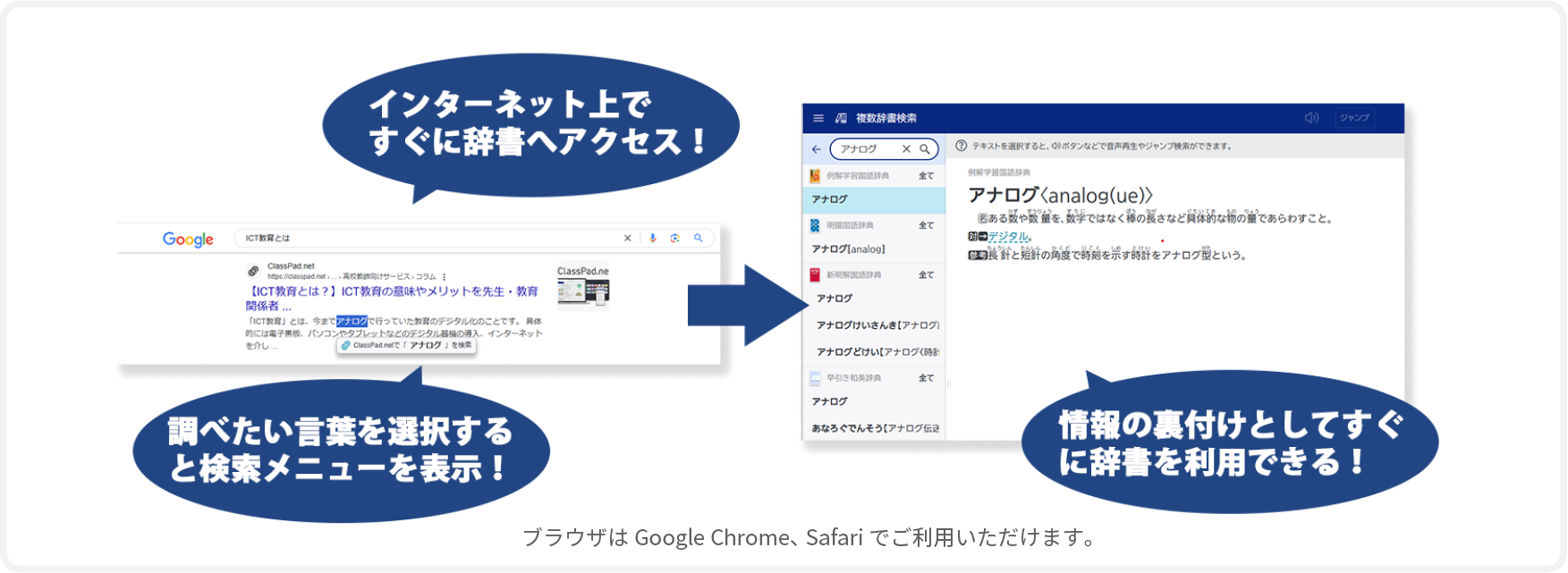Click the question mark help icon
The image size is (1568, 573).
(961, 146)
